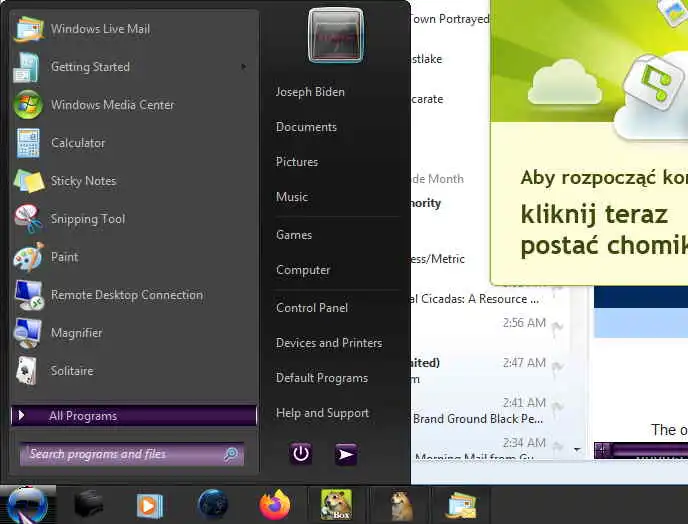Select the Sticky Notes label
Screen dimensions: 688x524
[83, 181]
